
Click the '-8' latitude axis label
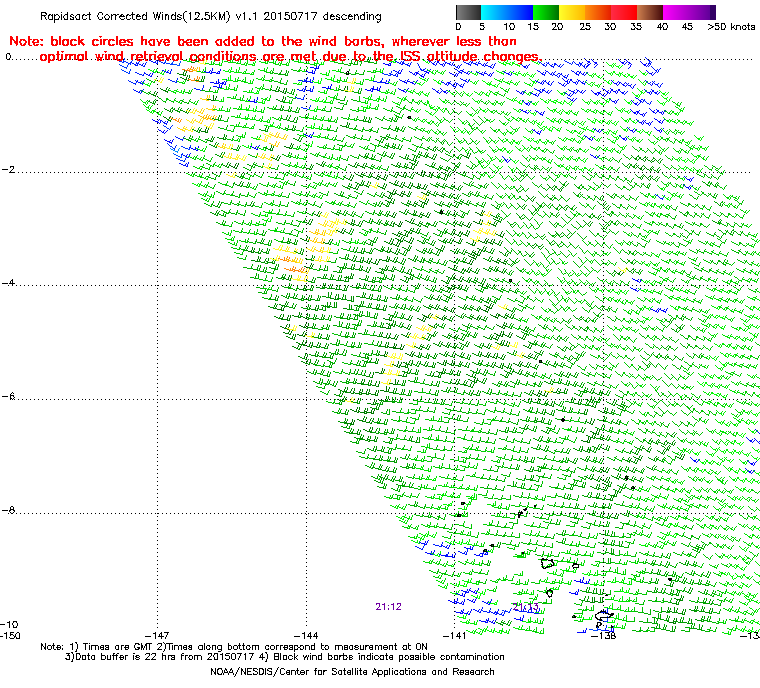(x=8, y=510)
